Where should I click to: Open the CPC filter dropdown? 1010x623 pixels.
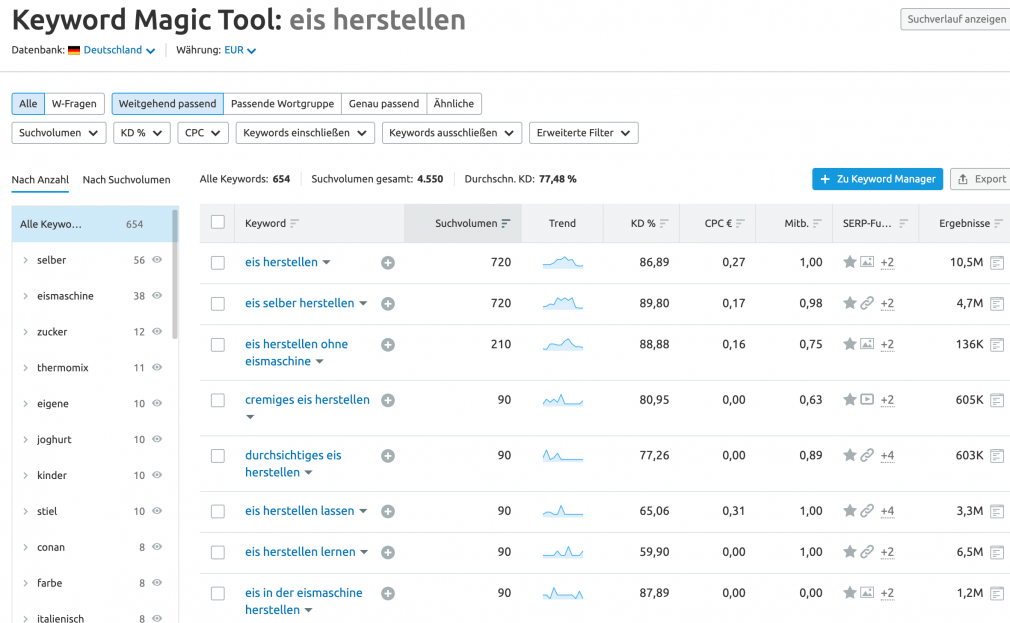pos(203,133)
